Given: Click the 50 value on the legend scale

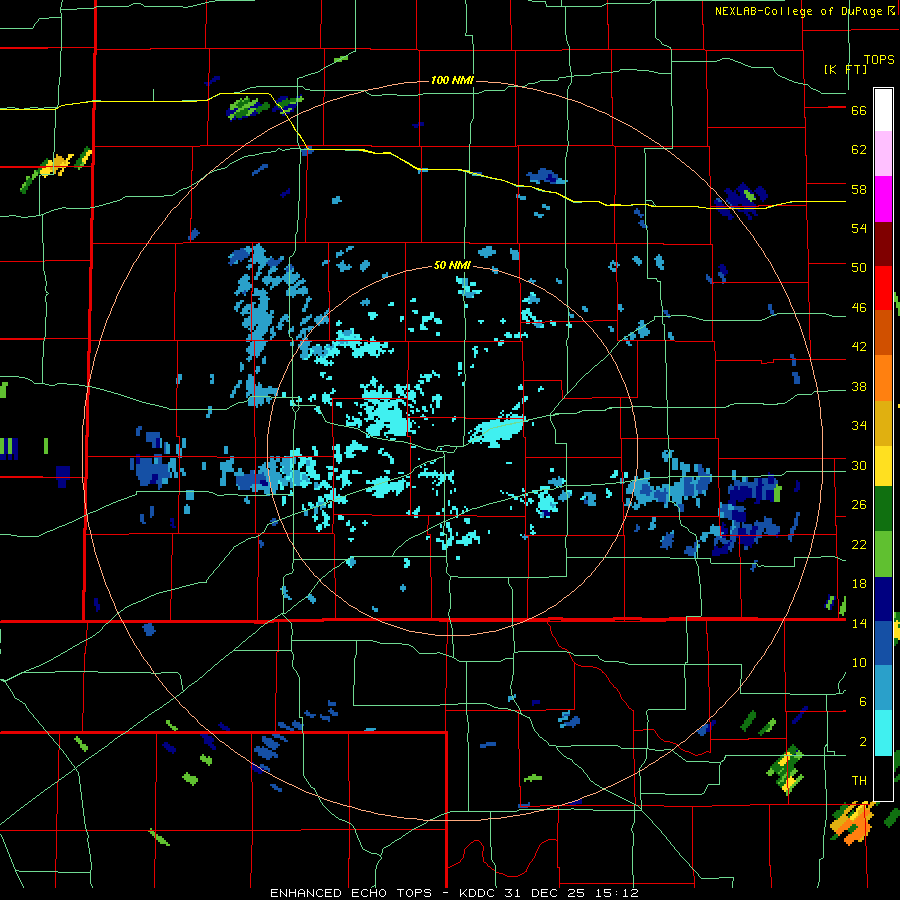Looking at the screenshot, I should pyautogui.click(x=859, y=268).
